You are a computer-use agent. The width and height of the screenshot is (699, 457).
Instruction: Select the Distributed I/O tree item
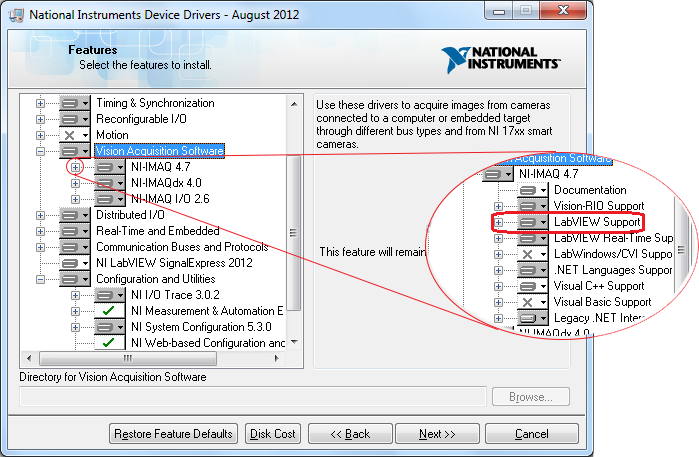click(130, 215)
